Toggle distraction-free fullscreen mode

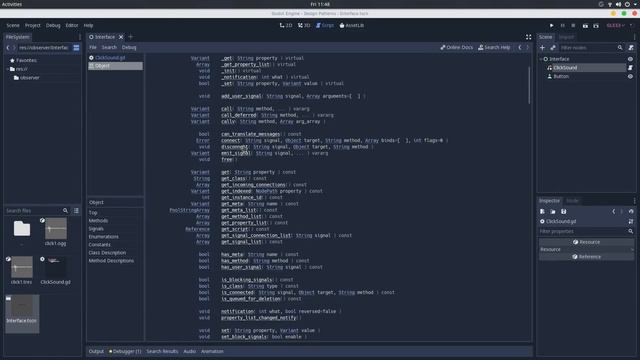click(529, 37)
